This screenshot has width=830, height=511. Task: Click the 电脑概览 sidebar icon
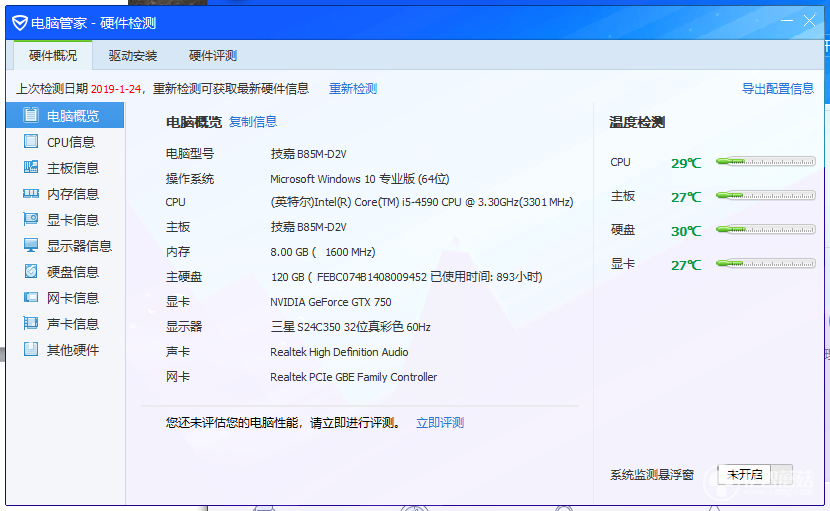point(31,115)
